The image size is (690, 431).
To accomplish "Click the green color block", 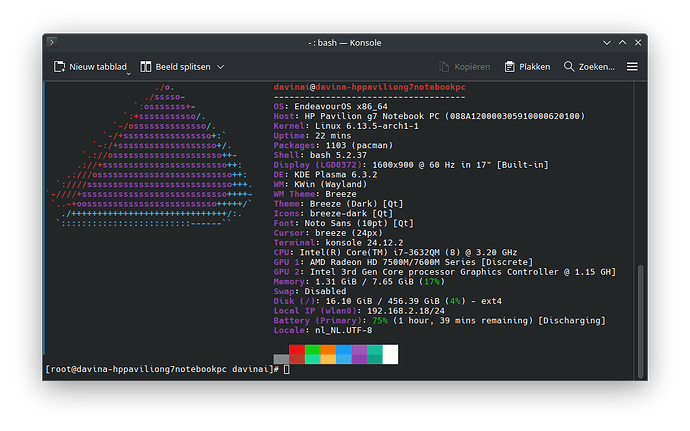I will [x=313, y=354].
